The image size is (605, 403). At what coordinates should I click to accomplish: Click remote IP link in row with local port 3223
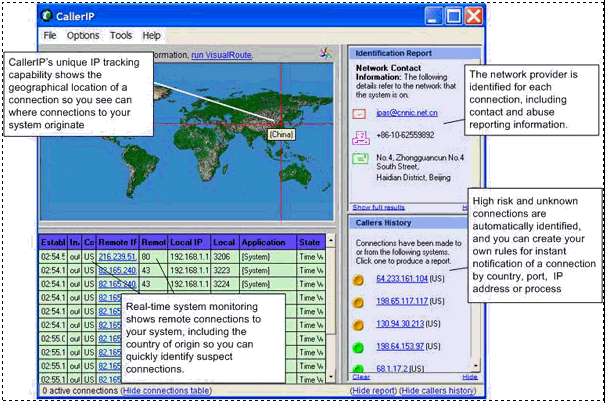(117, 270)
